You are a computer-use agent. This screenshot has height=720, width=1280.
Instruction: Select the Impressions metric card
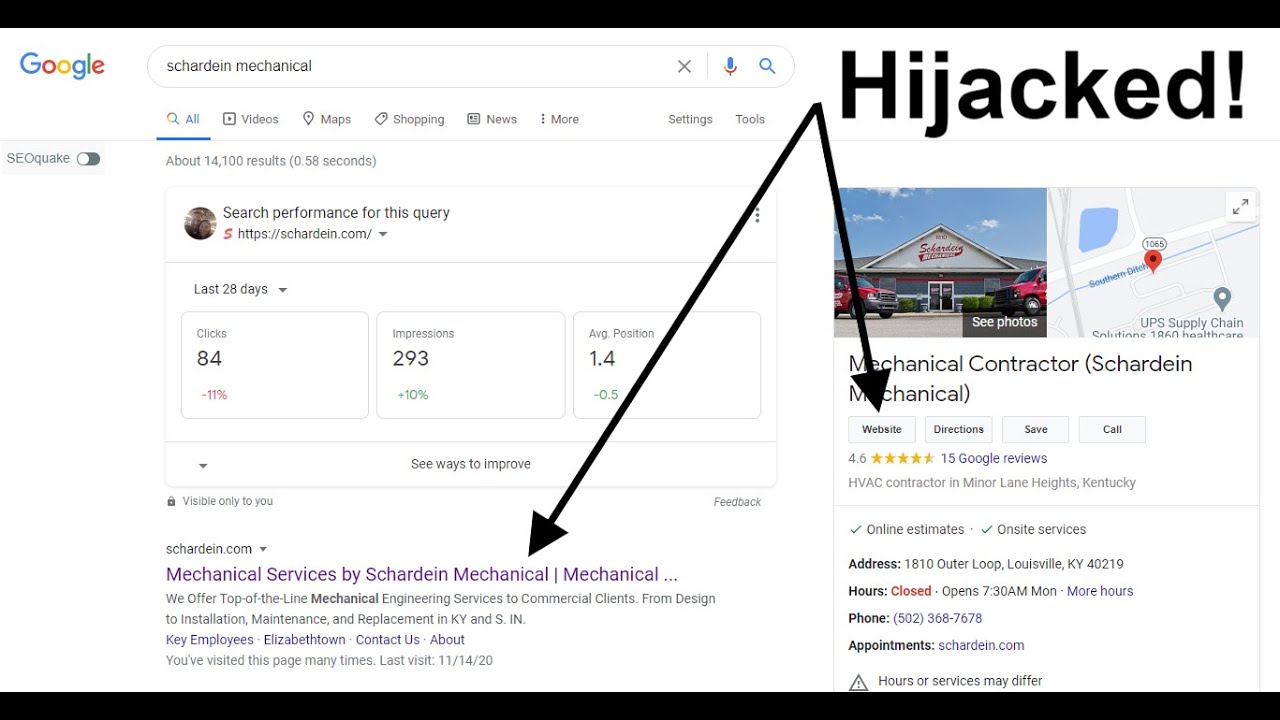[471, 365]
